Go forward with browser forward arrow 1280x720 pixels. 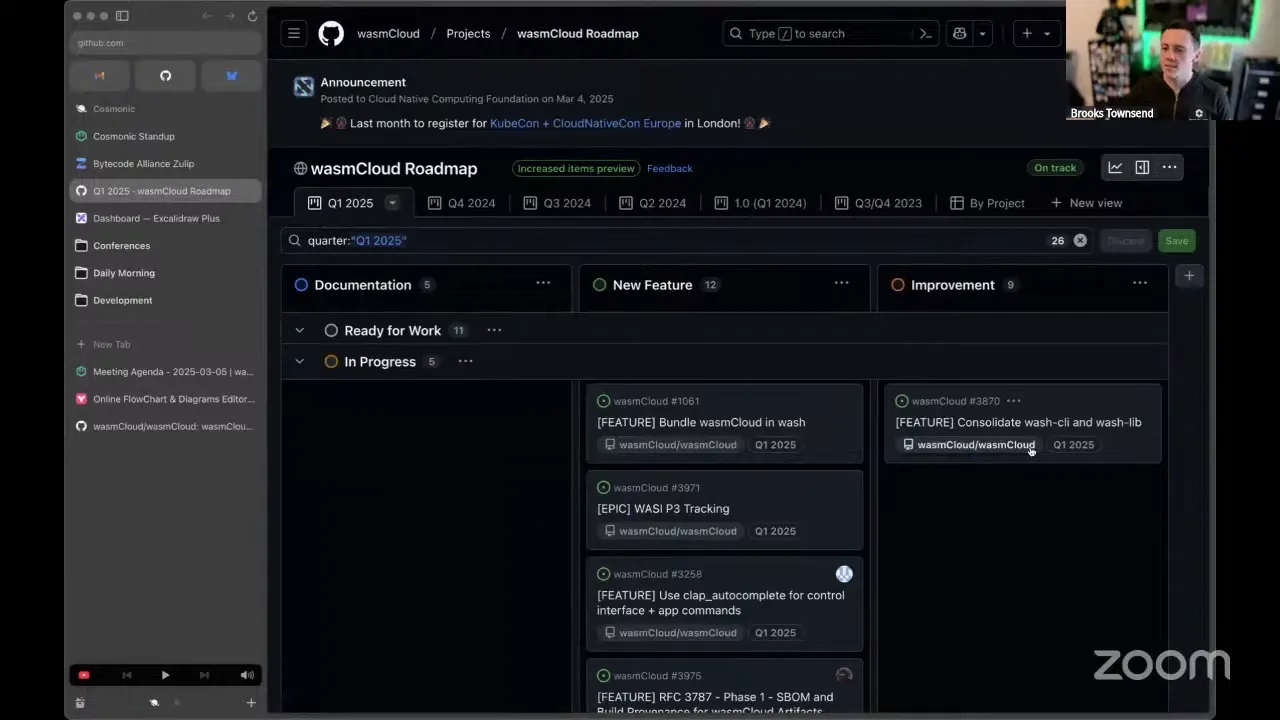tap(230, 16)
